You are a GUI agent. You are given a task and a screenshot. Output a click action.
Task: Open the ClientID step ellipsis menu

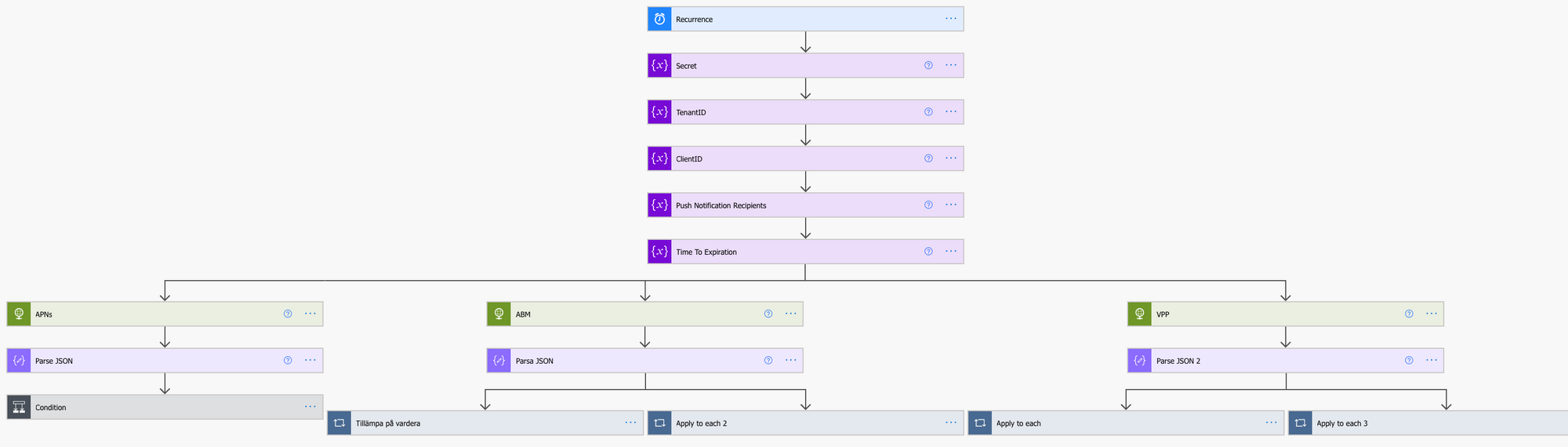coord(951,158)
